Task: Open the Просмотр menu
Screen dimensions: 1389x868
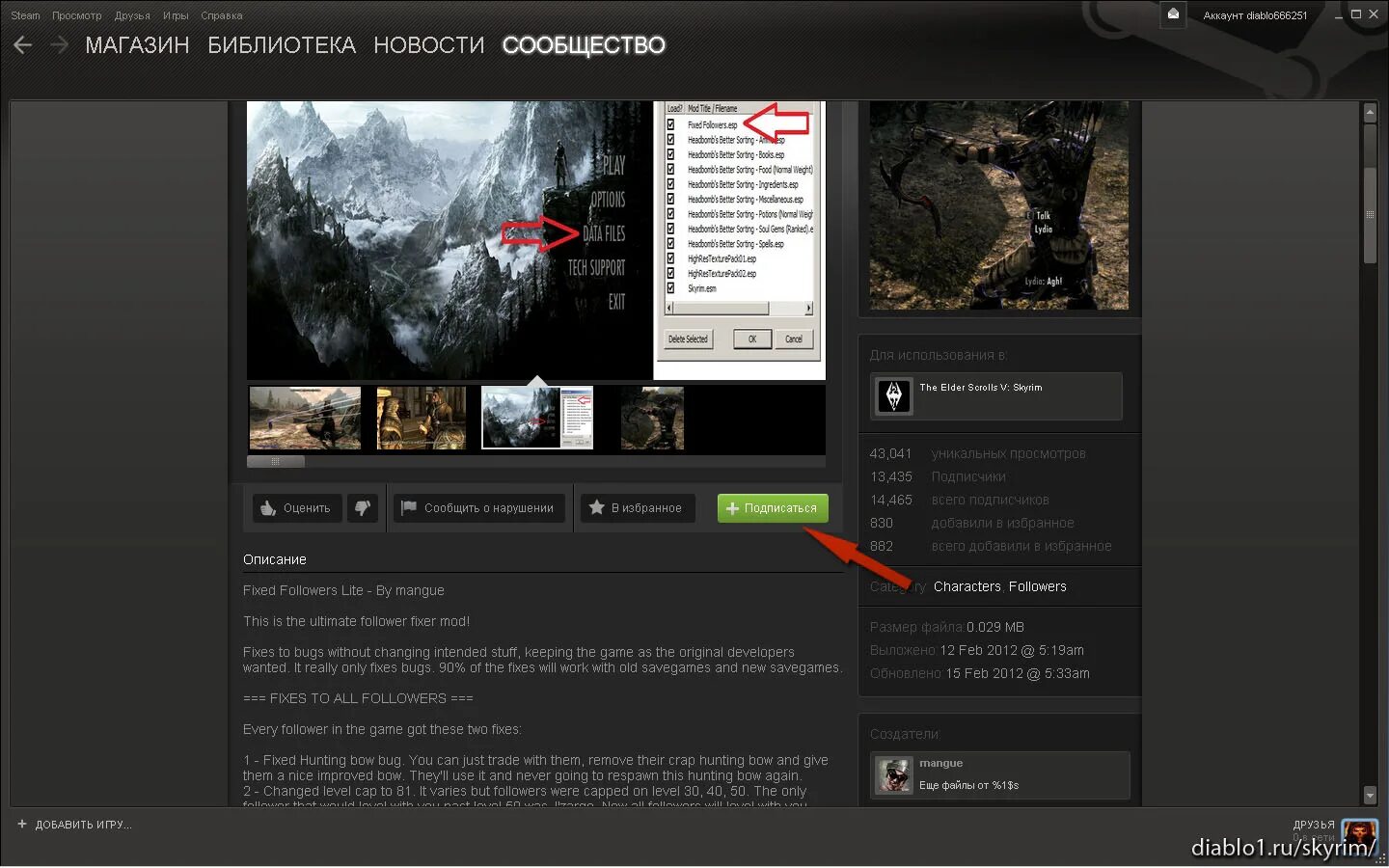Action: tap(76, 15)
